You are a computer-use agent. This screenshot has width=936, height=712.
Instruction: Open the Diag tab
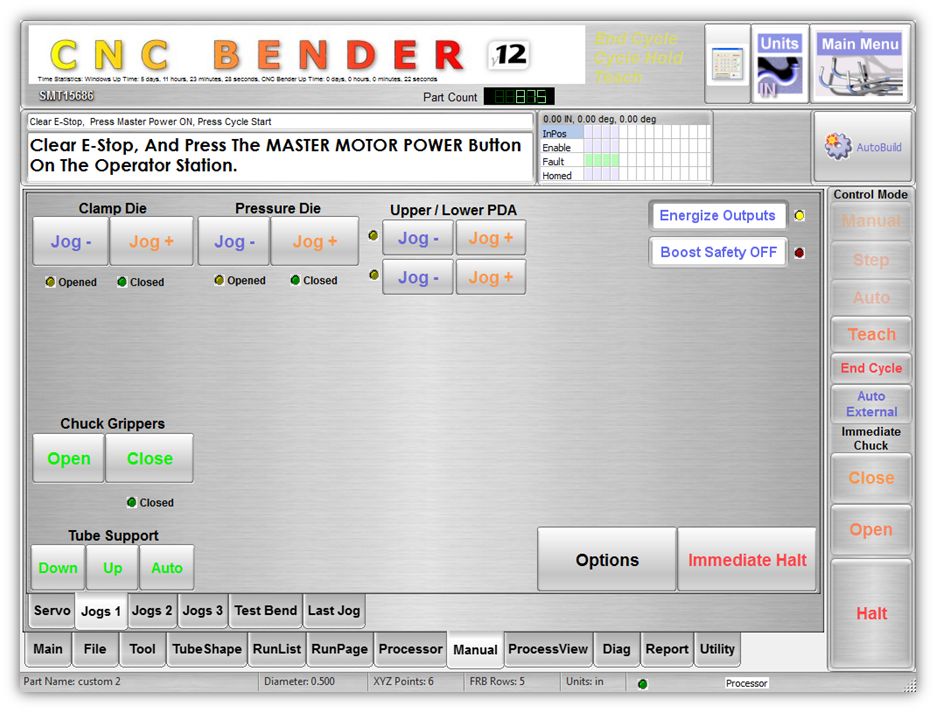pyautogui.click(x=616, y=649)
